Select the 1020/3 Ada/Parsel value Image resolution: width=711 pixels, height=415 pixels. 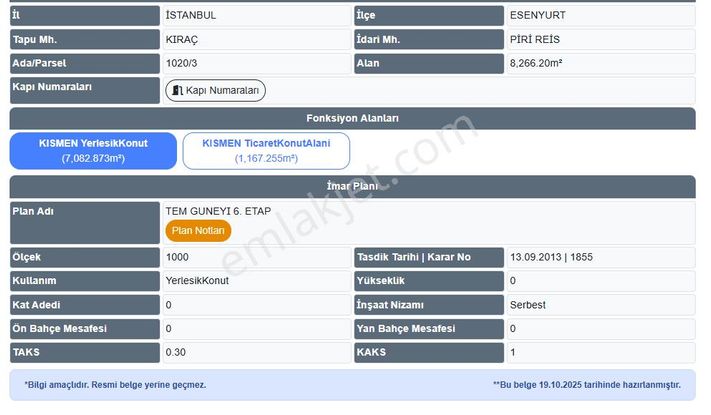pos(184,64)
